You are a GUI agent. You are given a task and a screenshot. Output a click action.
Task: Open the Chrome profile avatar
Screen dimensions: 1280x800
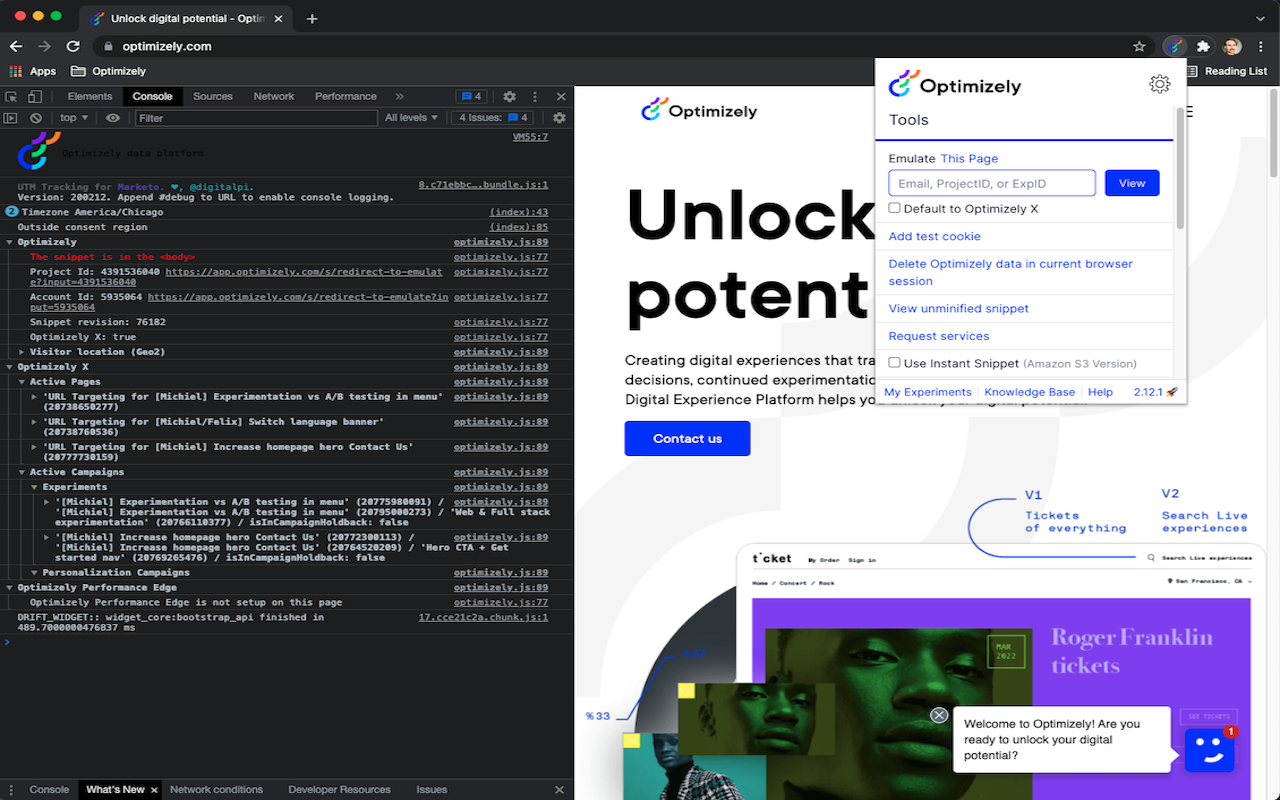[1232, 46]
